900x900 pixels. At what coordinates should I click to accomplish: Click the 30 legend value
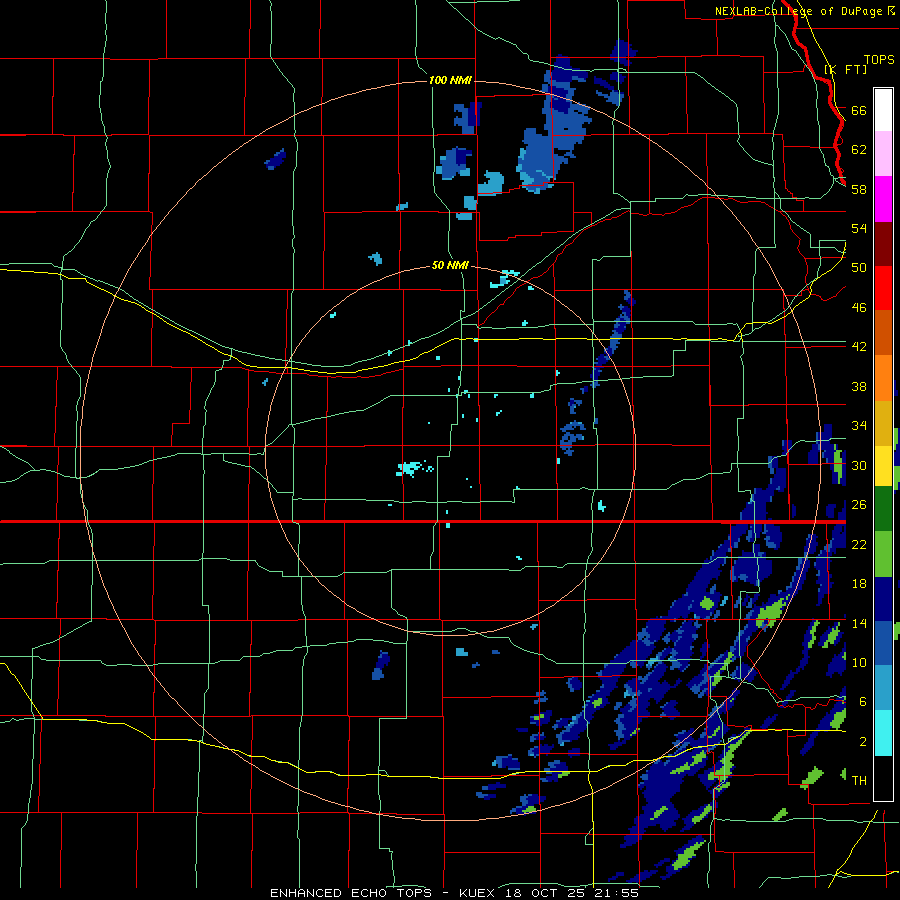coord(859,465)
